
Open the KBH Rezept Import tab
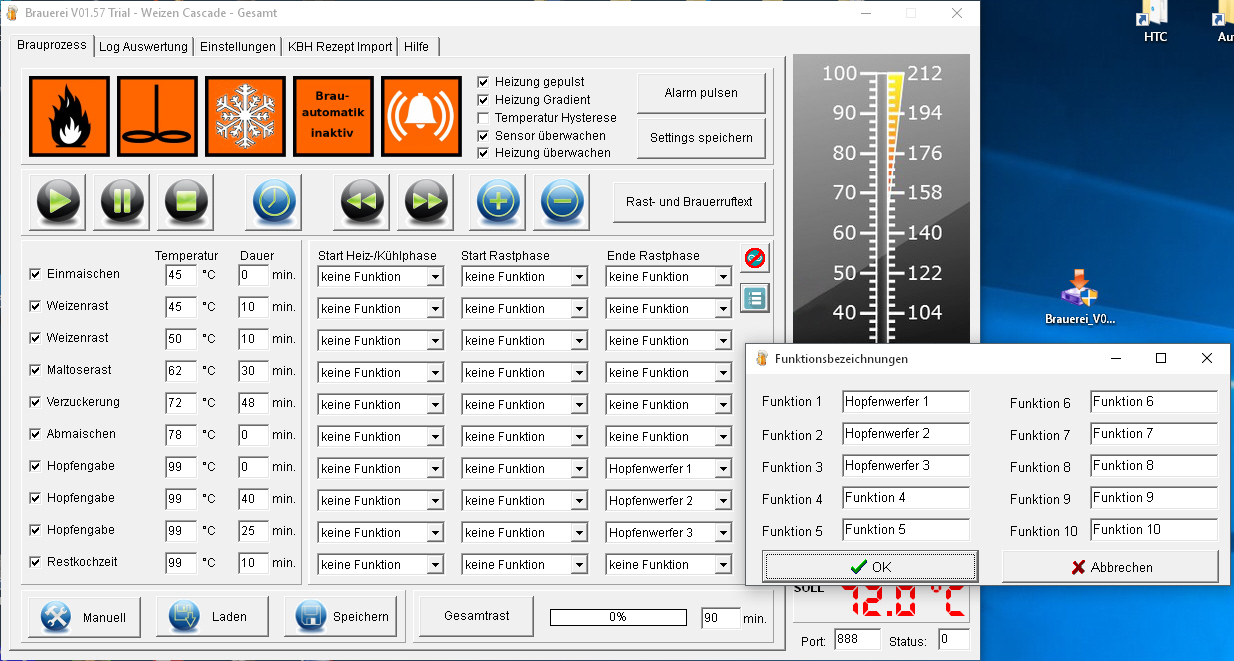[x=339, y=47]
